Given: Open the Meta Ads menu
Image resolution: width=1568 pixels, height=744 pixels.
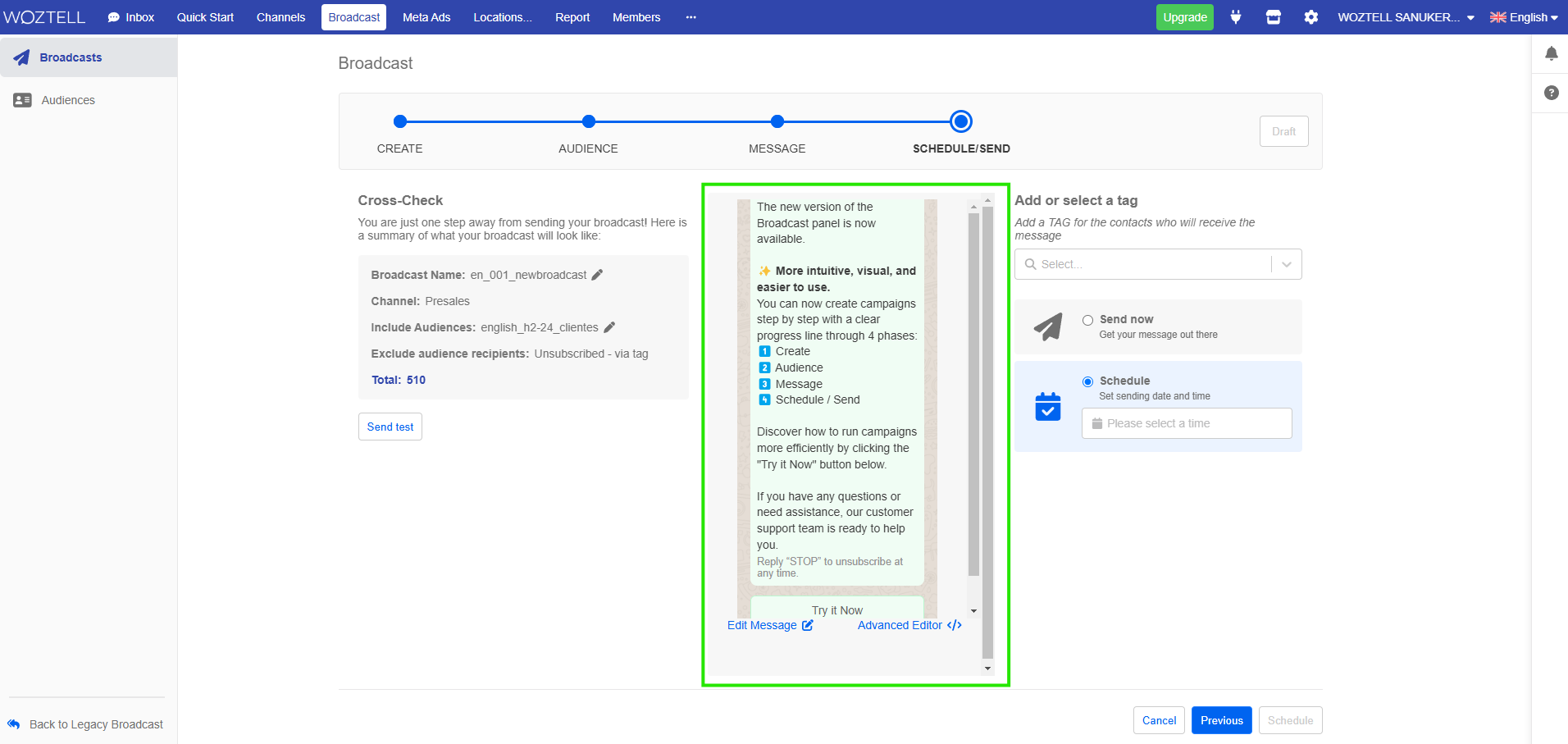Looking at the screenshot, I should (426, 17).
